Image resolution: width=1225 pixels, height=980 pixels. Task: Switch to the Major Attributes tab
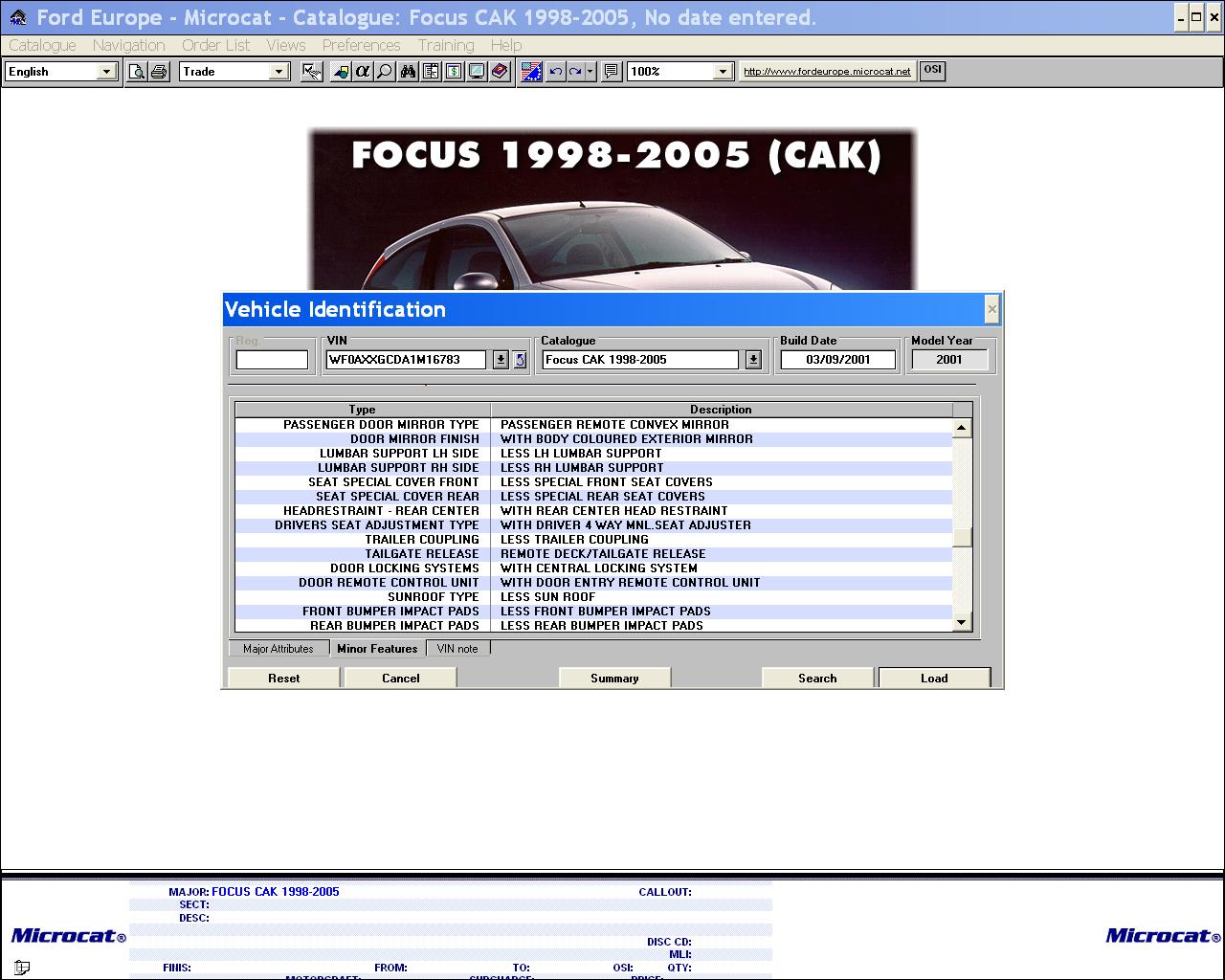click(x=278, y=649)
